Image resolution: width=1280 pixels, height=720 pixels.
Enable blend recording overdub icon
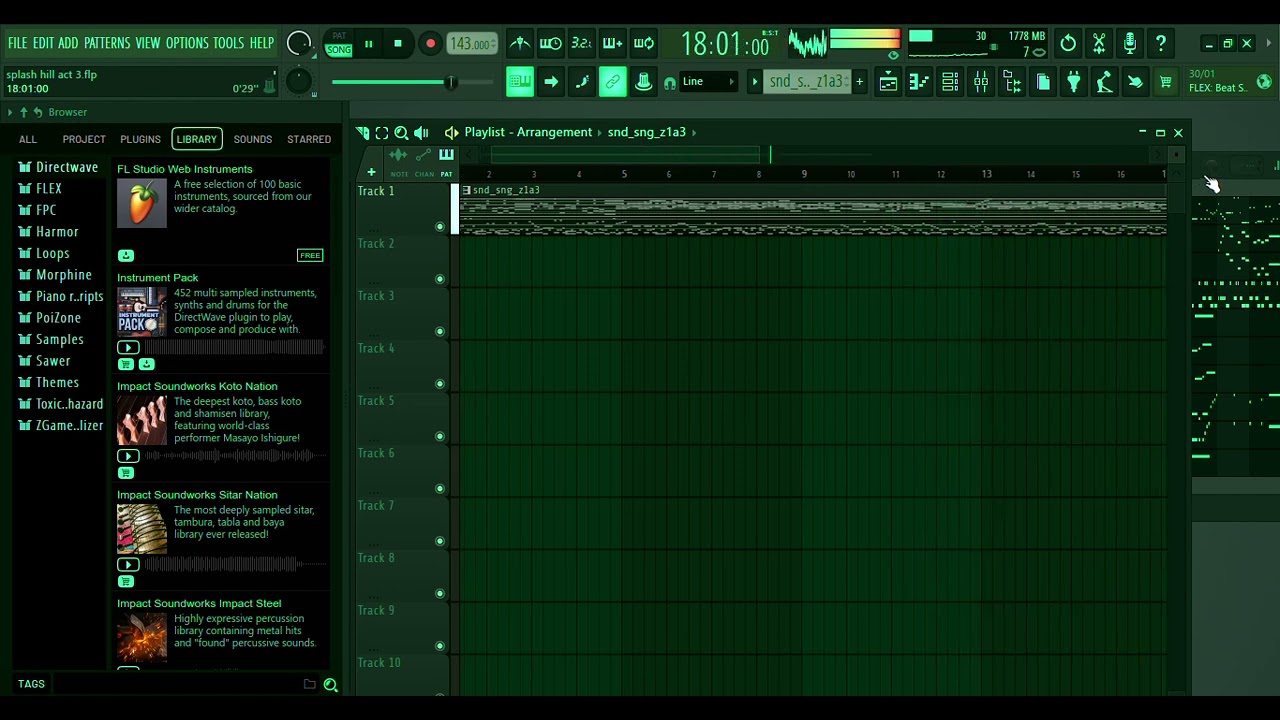[x=613, y=43]
